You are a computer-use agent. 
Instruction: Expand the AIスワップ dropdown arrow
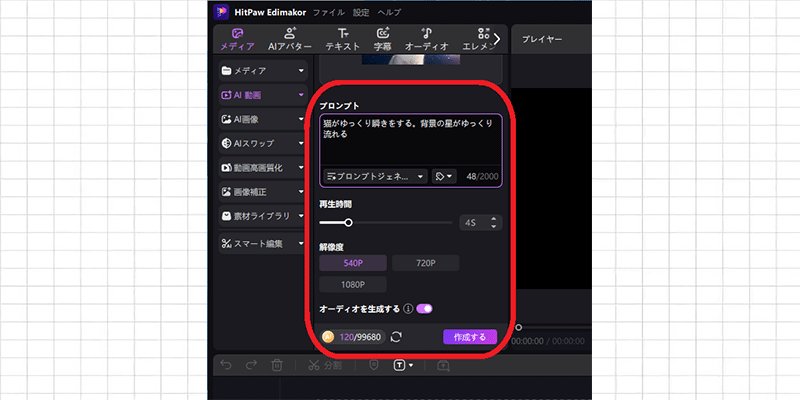[301, 143]
